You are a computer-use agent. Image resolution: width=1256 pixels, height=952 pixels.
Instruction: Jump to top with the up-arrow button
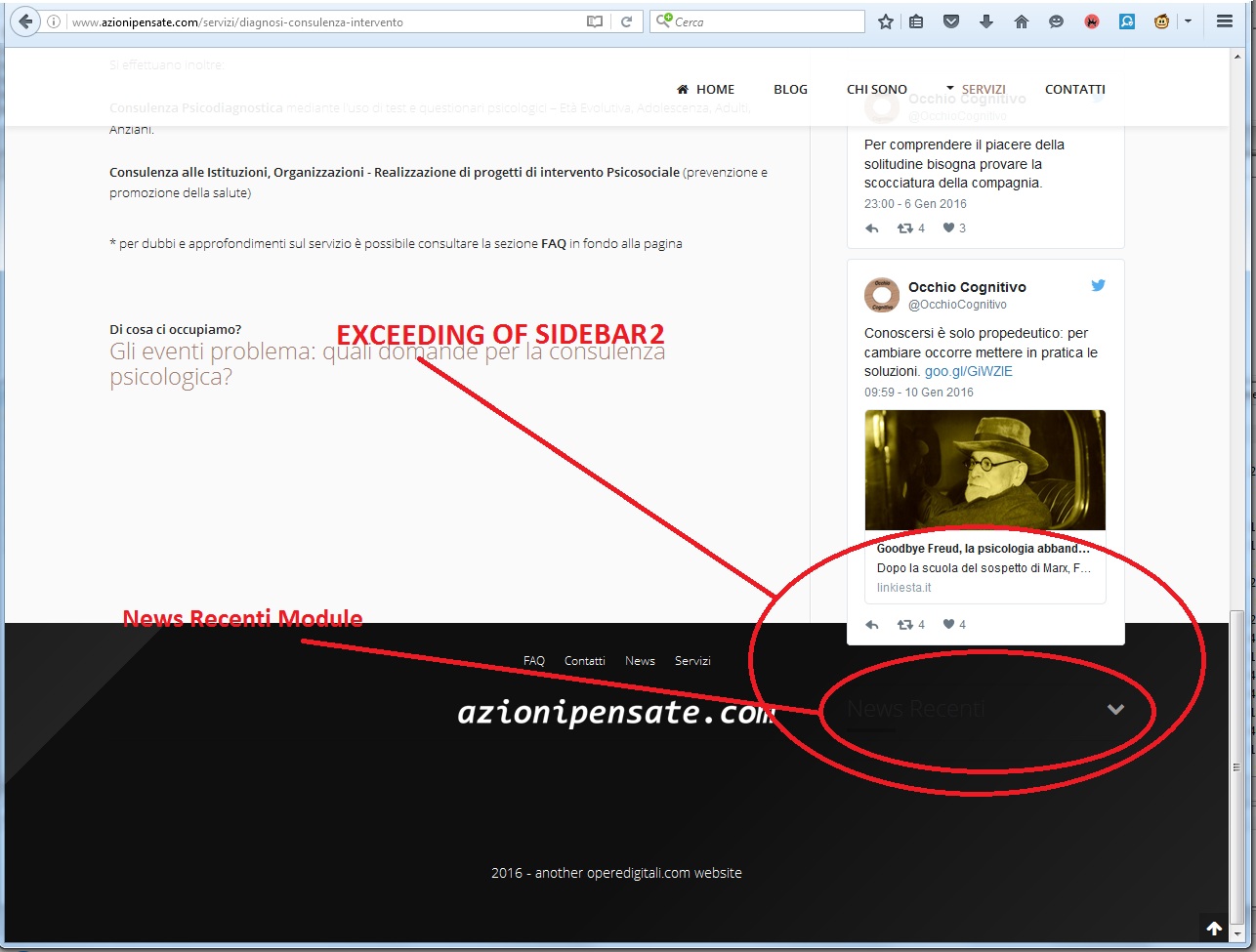1214,928
